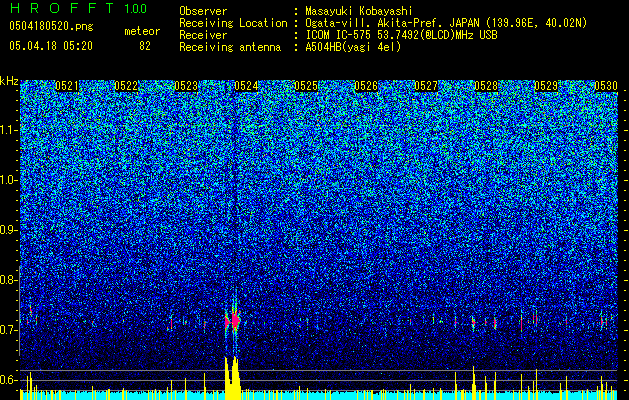629x400 pixels.
Task: Click the 1.0 kHz axis tick label
Action: click(8, 181)
